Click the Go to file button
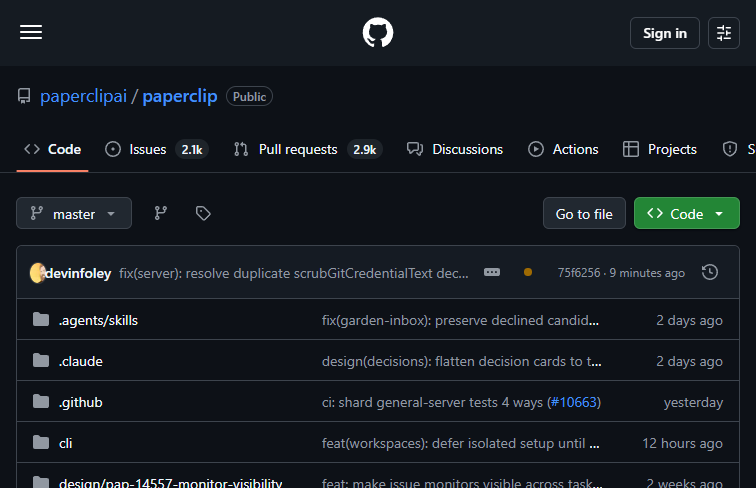Screen dimensions: 756x488 (584, 213)
